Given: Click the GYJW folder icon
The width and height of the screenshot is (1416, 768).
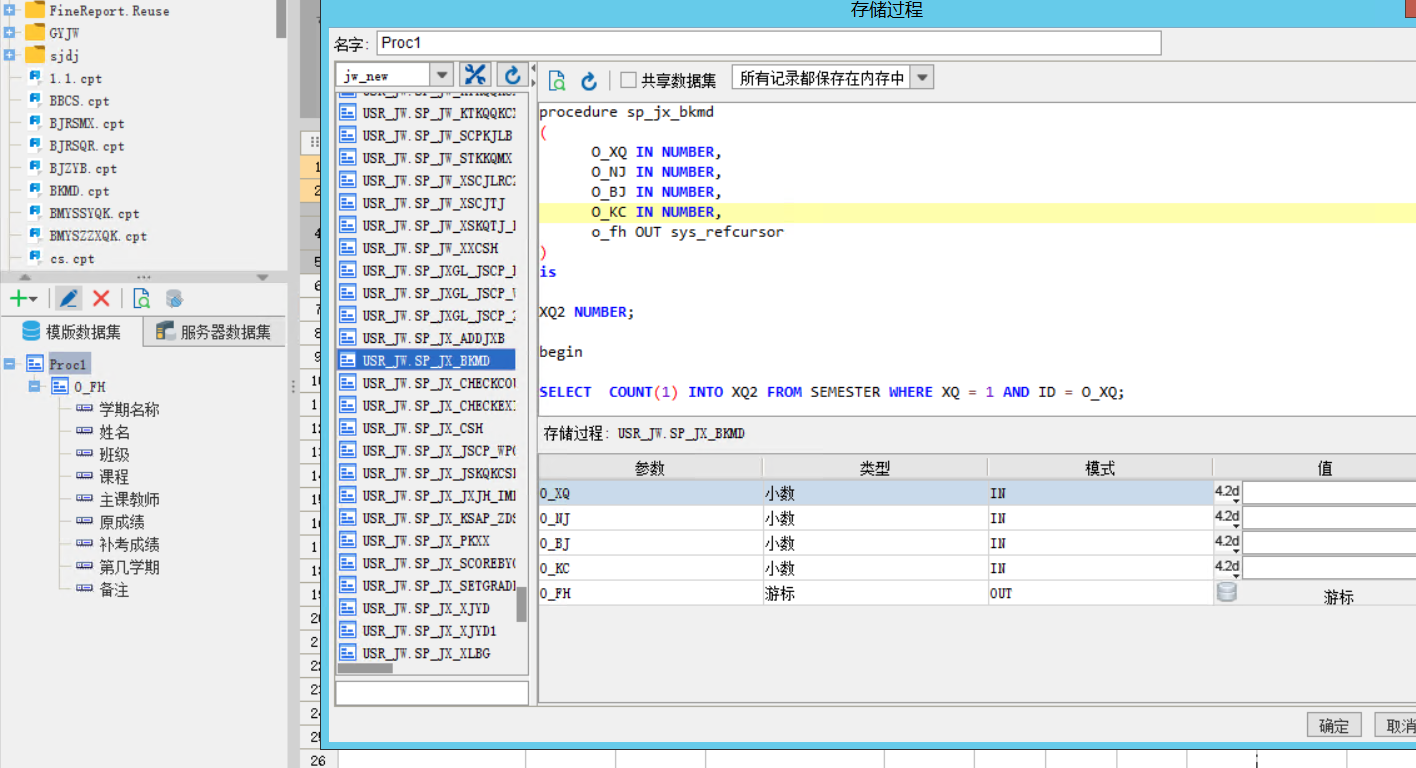Looking at the screenshot, I should click(35, 32).
